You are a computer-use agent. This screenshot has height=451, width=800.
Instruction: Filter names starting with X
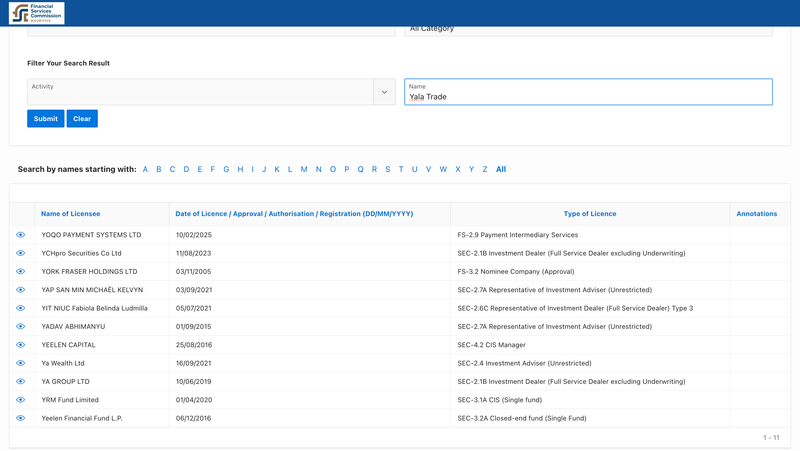(x=458, y=169)
